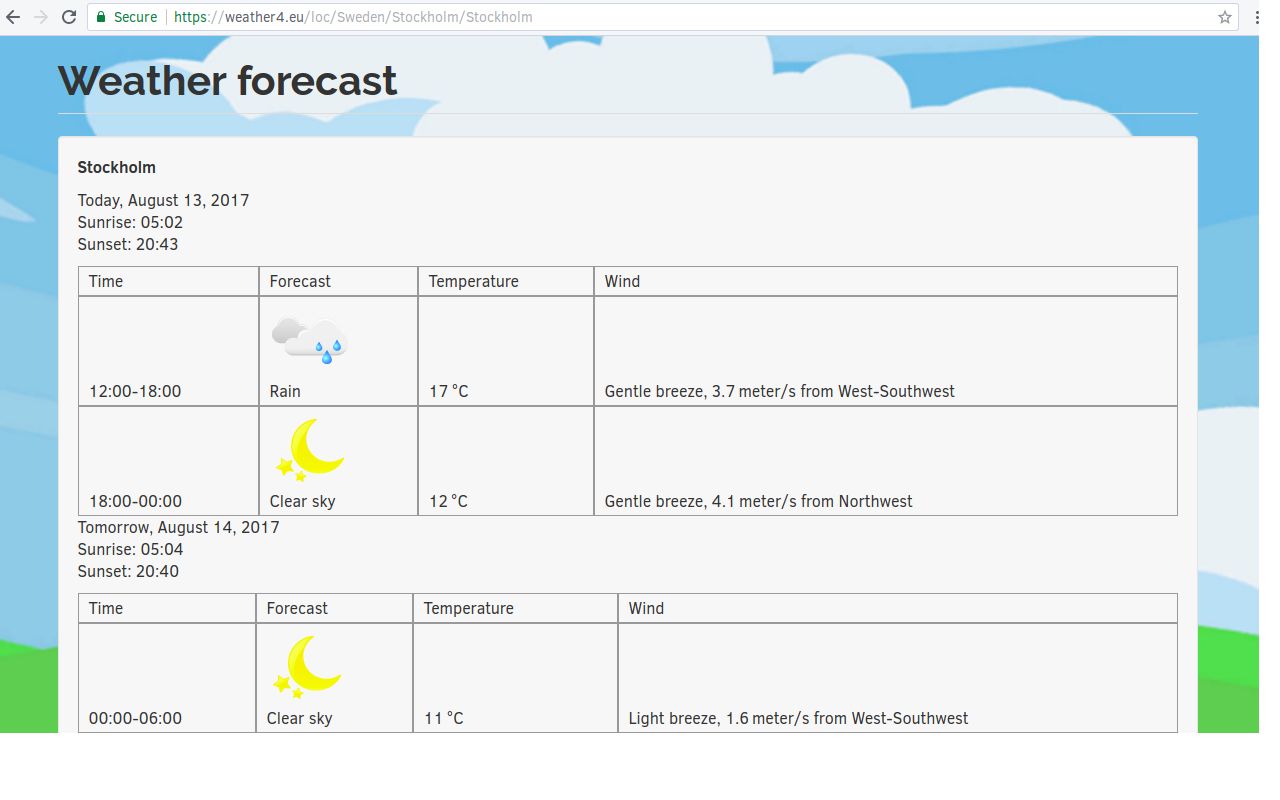
Task: Click the forward navigation arrow
Action: [x=41, y=17]
